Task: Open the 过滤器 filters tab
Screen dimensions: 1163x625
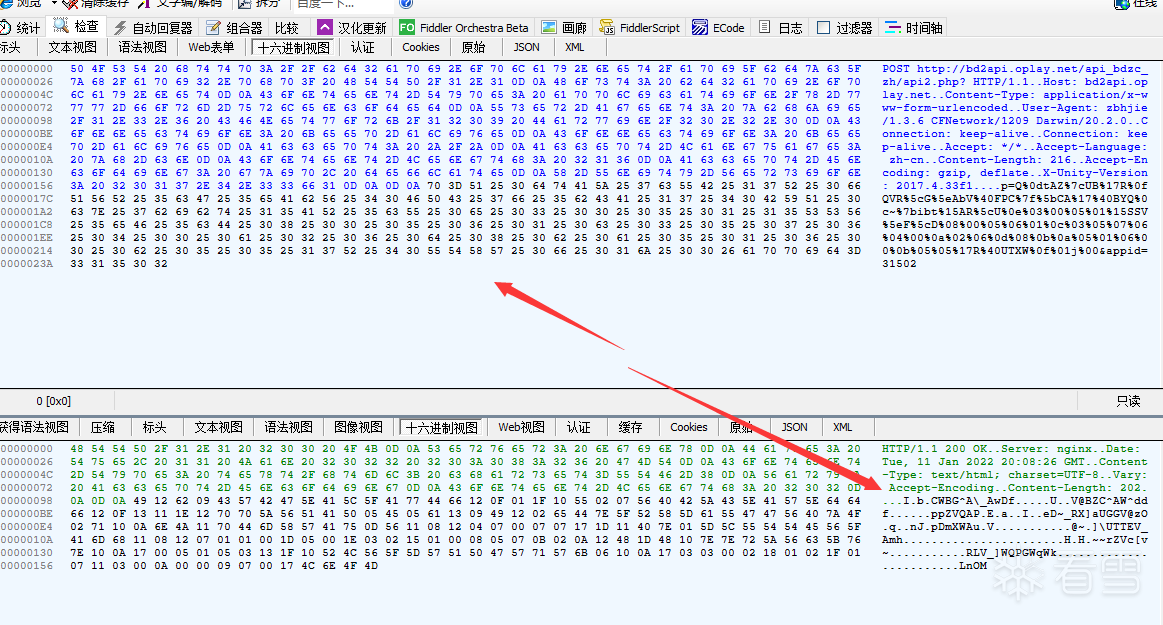Action: click(x=845, y=28)
